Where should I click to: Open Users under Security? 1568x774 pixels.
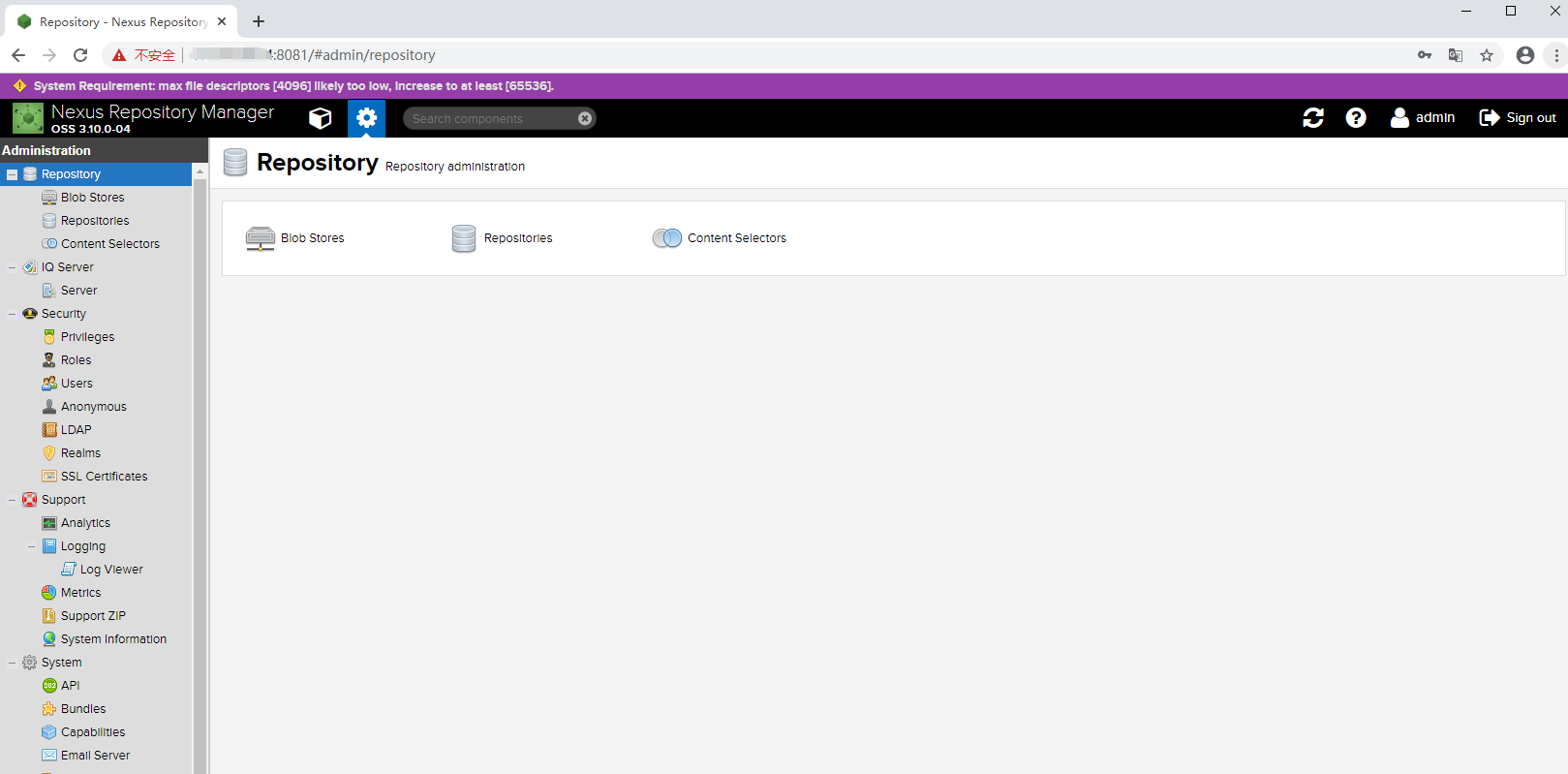pos(68,384)
